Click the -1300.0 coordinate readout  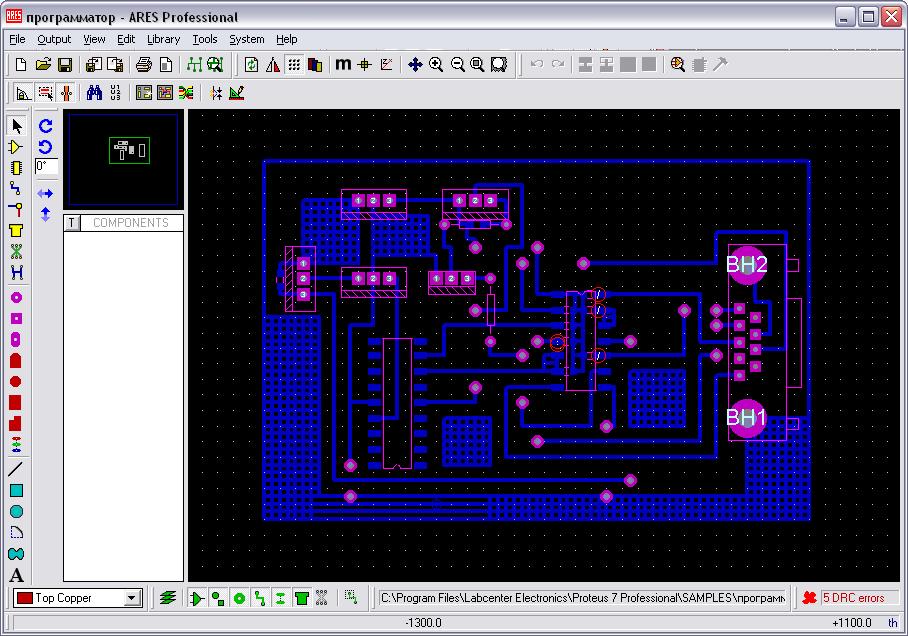[x=423, y=623]
